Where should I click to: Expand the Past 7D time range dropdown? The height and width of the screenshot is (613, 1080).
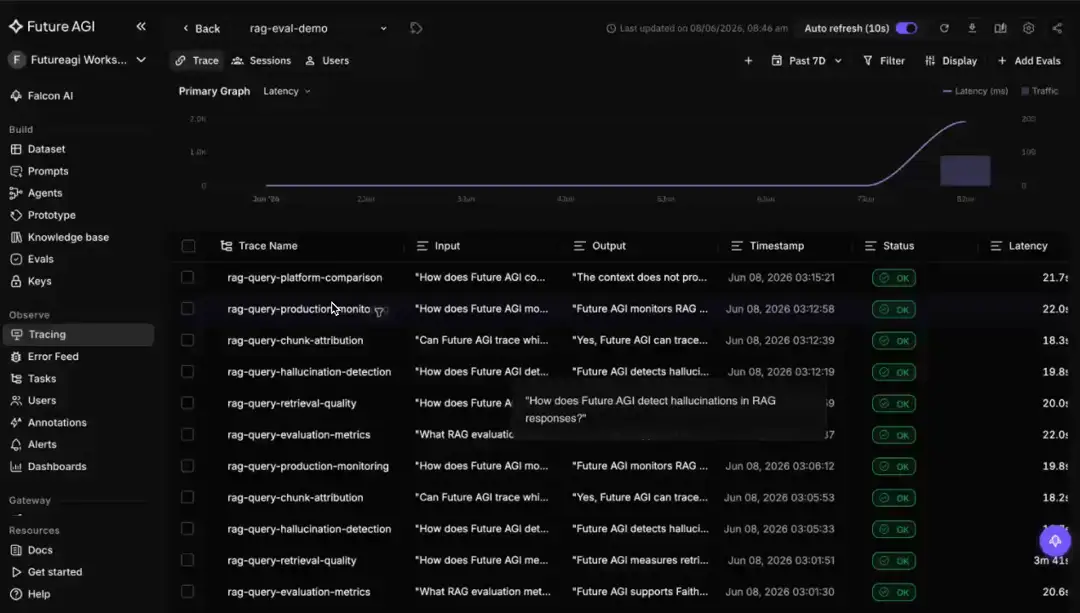click(x=807, y=61)
